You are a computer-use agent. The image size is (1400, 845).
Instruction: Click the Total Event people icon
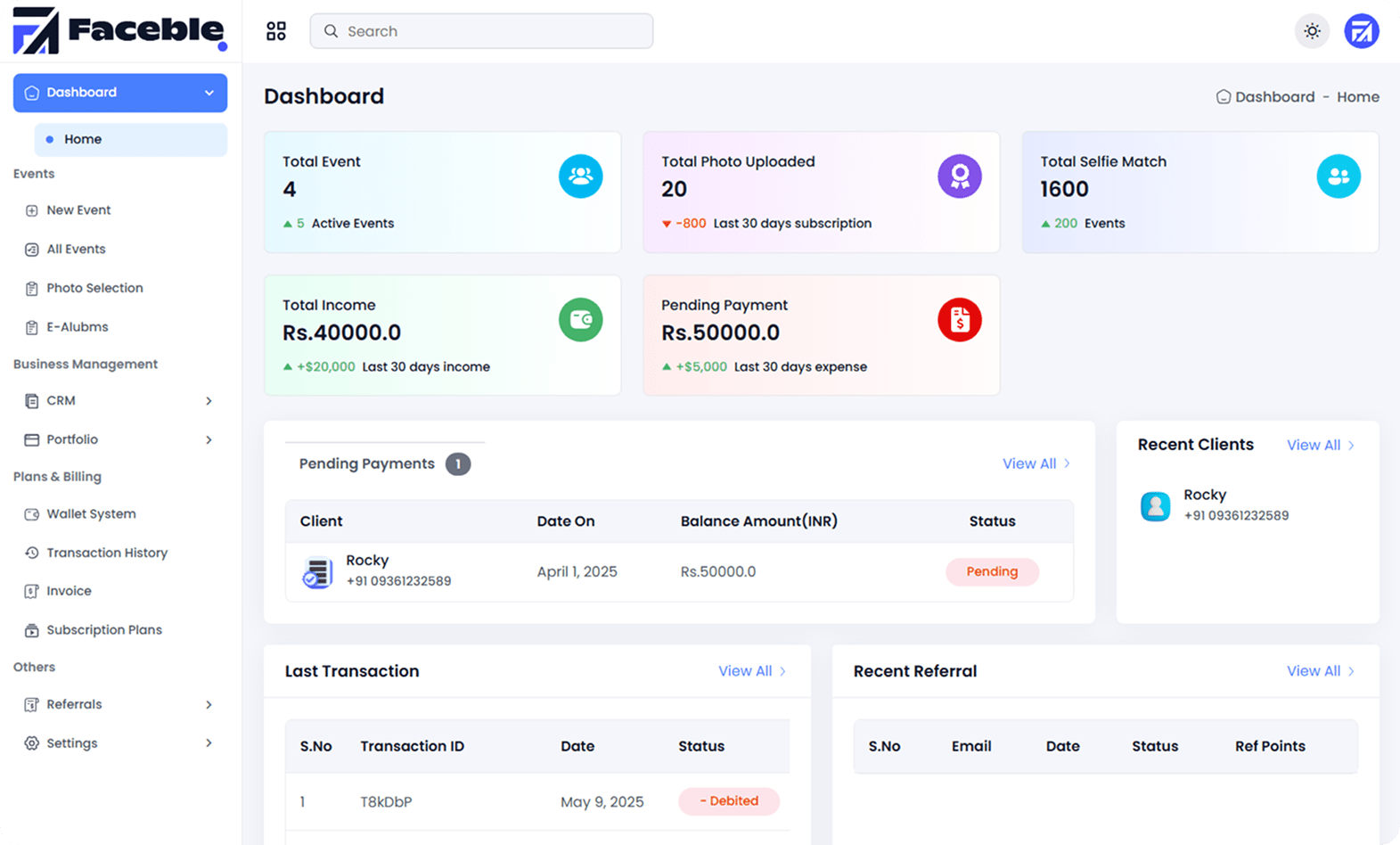(580, 176)
